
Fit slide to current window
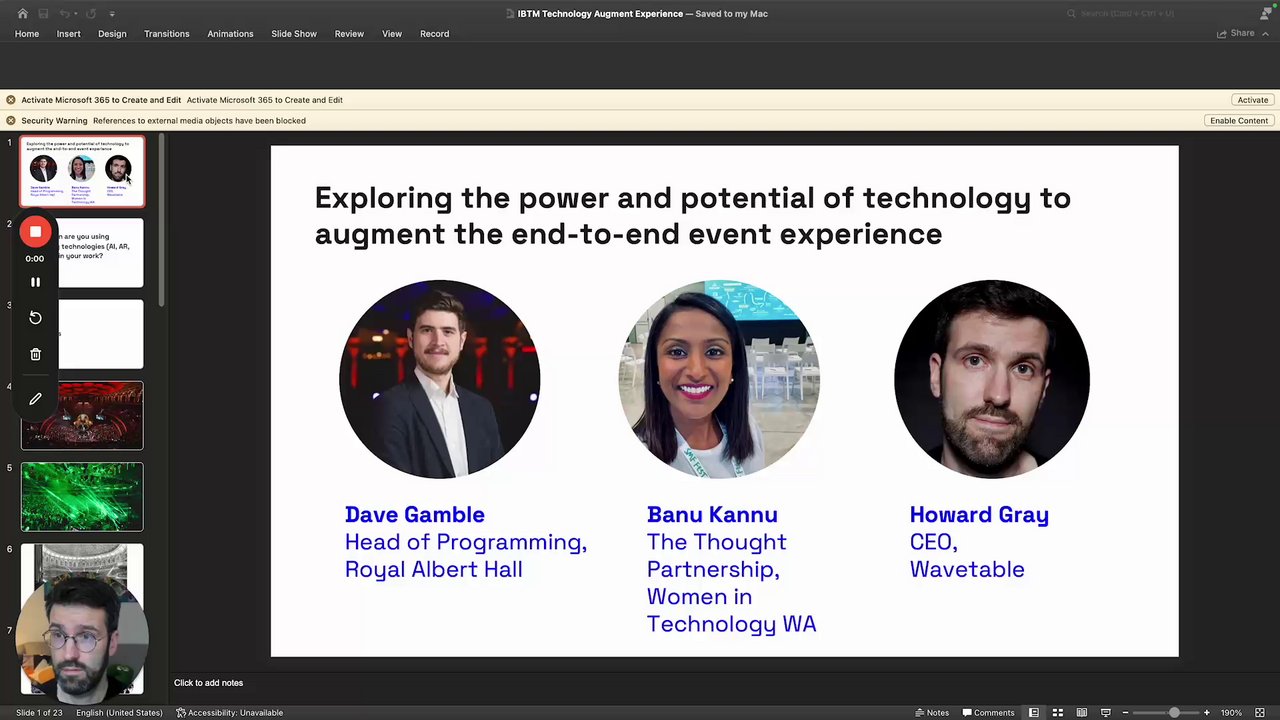coord(1260,713)
